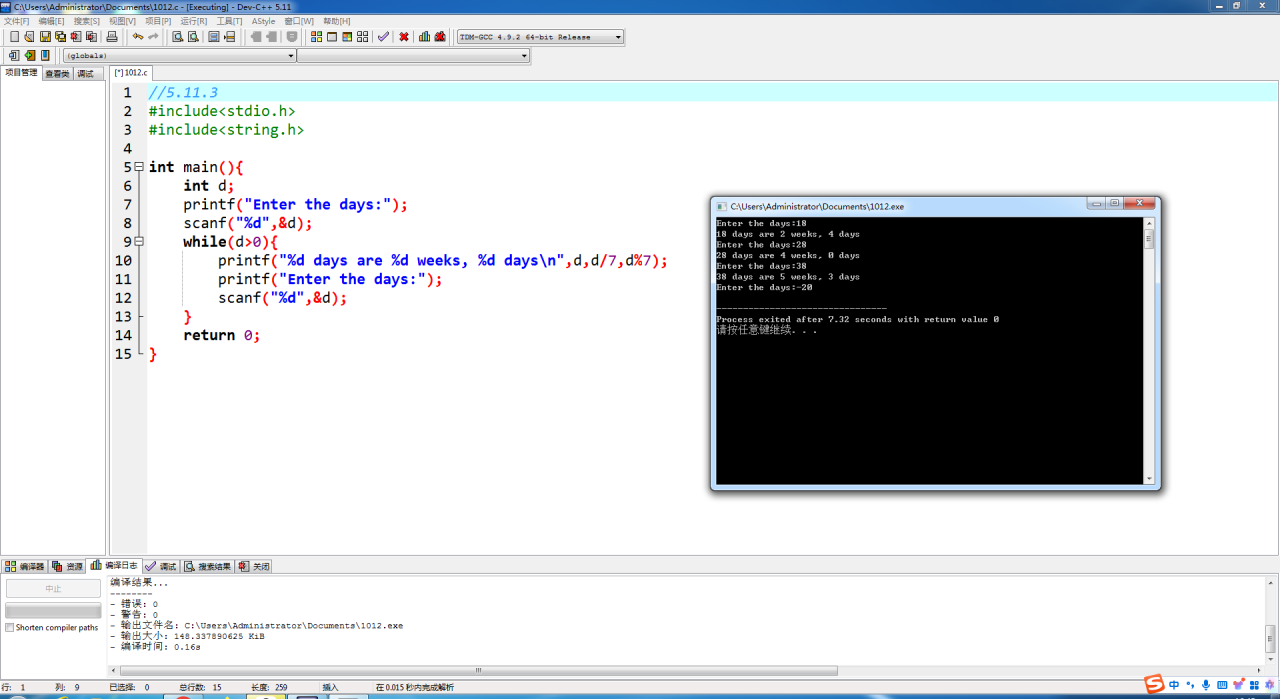The width and height of the screenshot is (1280, 699).
Task: Switch to the 编译器 bottom tab
Action: tap(25, 566)
